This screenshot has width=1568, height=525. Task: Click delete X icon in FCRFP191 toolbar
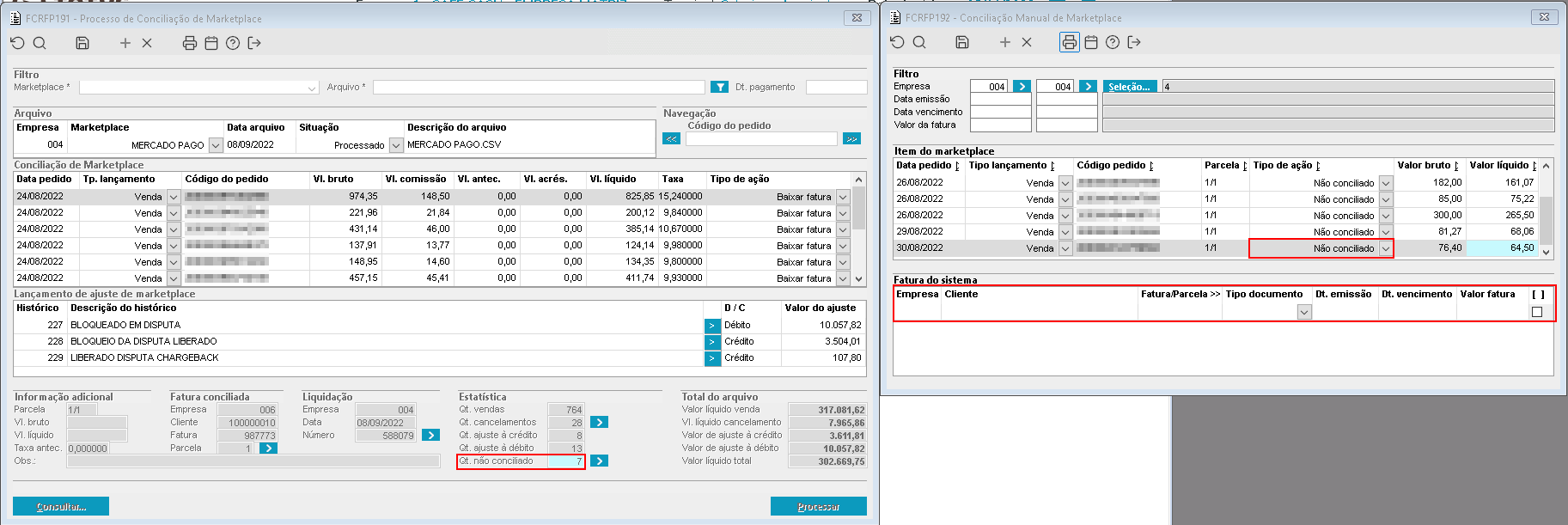pos(147,43)
